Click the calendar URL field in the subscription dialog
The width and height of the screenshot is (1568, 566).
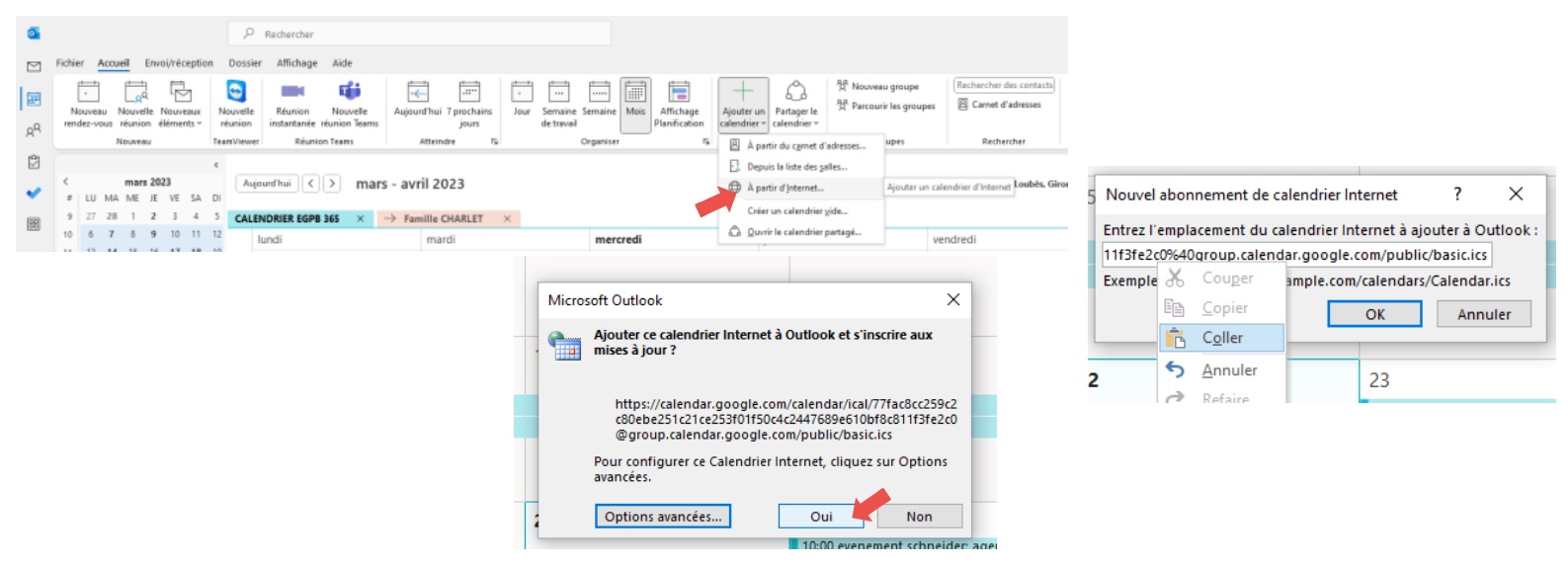[1296, 255]
